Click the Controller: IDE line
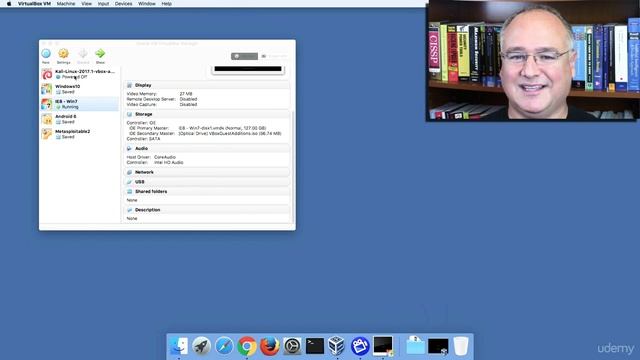Image resolution: width=640 pixels, height=360 pixels. 141,123
